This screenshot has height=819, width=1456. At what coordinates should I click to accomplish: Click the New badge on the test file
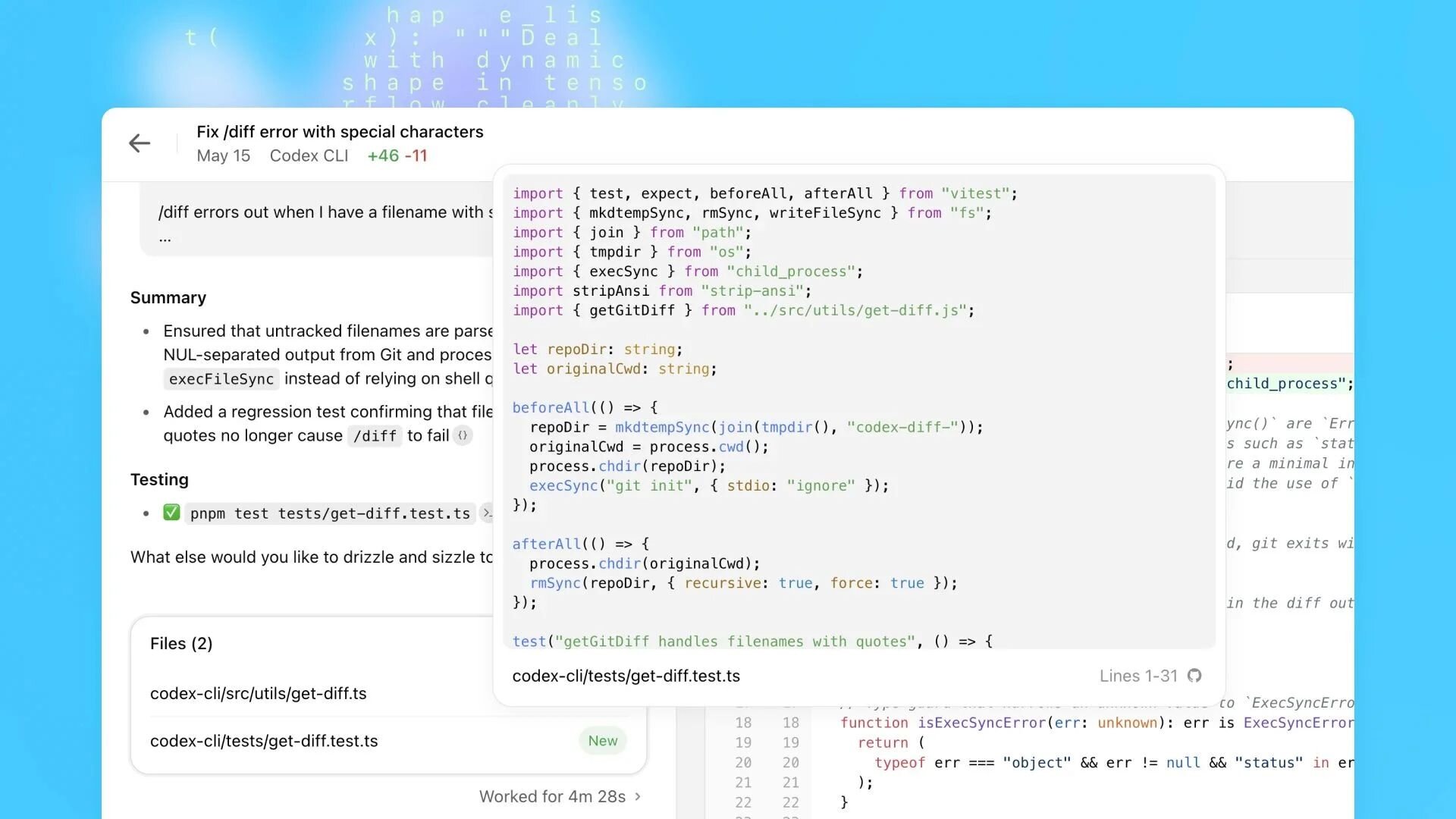coord(602,741)
